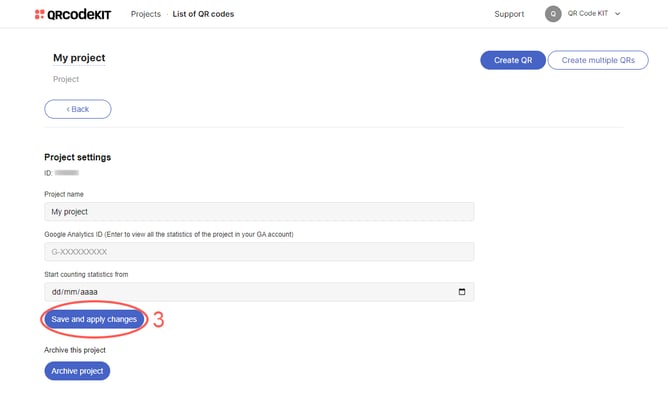Go to List of QR codes
Image resolution: width=668 pixels, height=401 pixels.
203,14
